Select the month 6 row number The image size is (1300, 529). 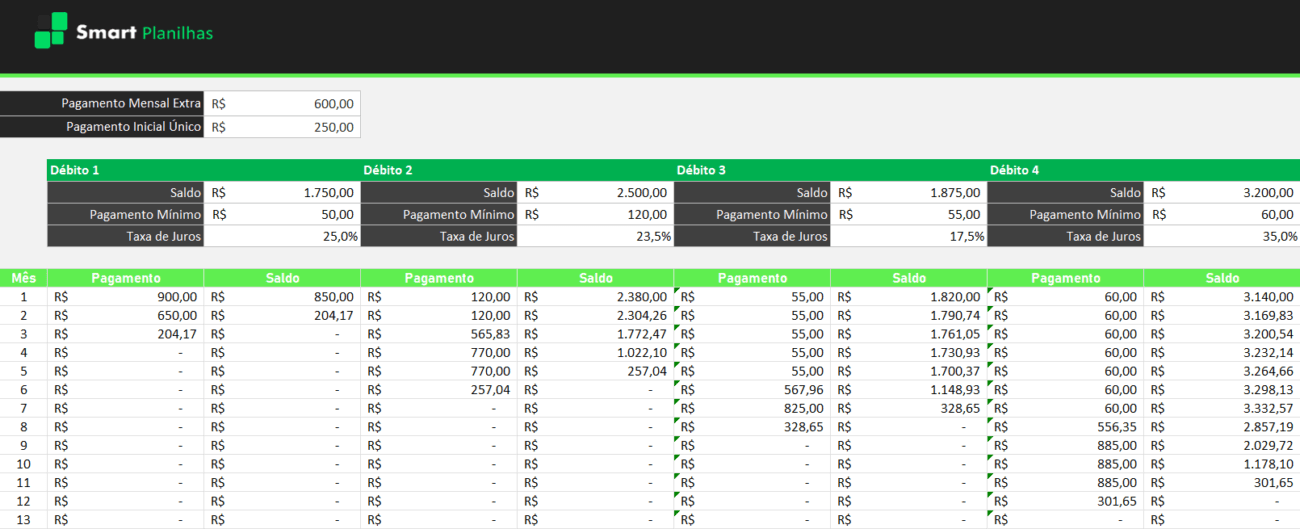23,390
